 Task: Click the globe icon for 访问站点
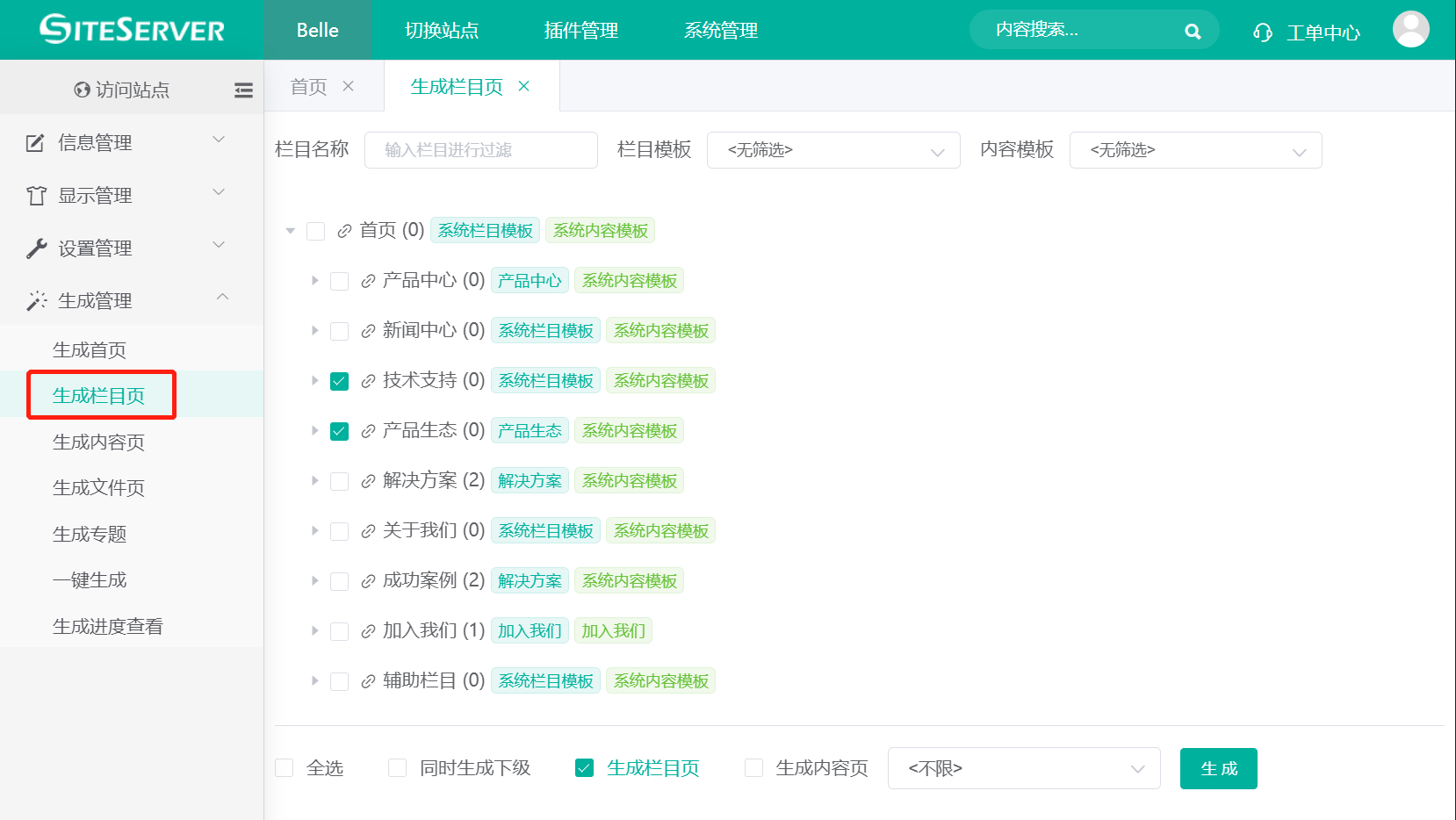83,90
